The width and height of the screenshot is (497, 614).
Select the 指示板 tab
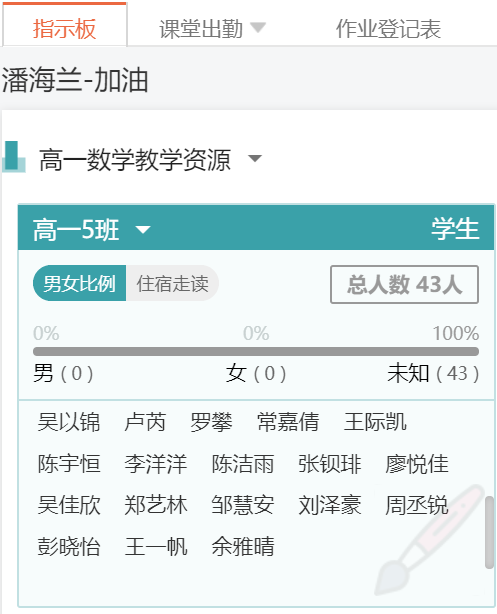pos(65,28)
